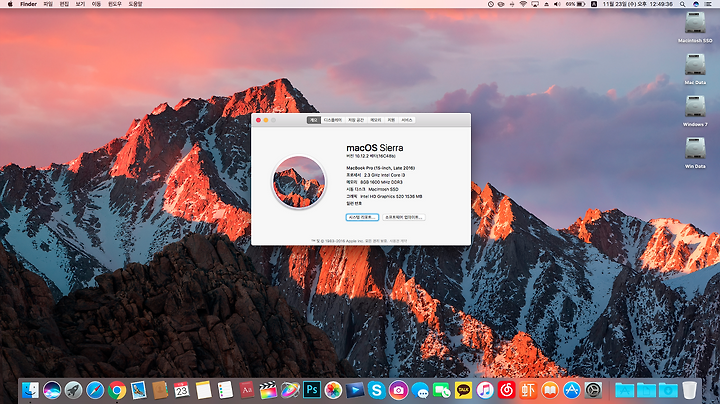Open Notification Center icon in menu bar
The width and height of the screenshot is (720, 404).
pos(708,4)
